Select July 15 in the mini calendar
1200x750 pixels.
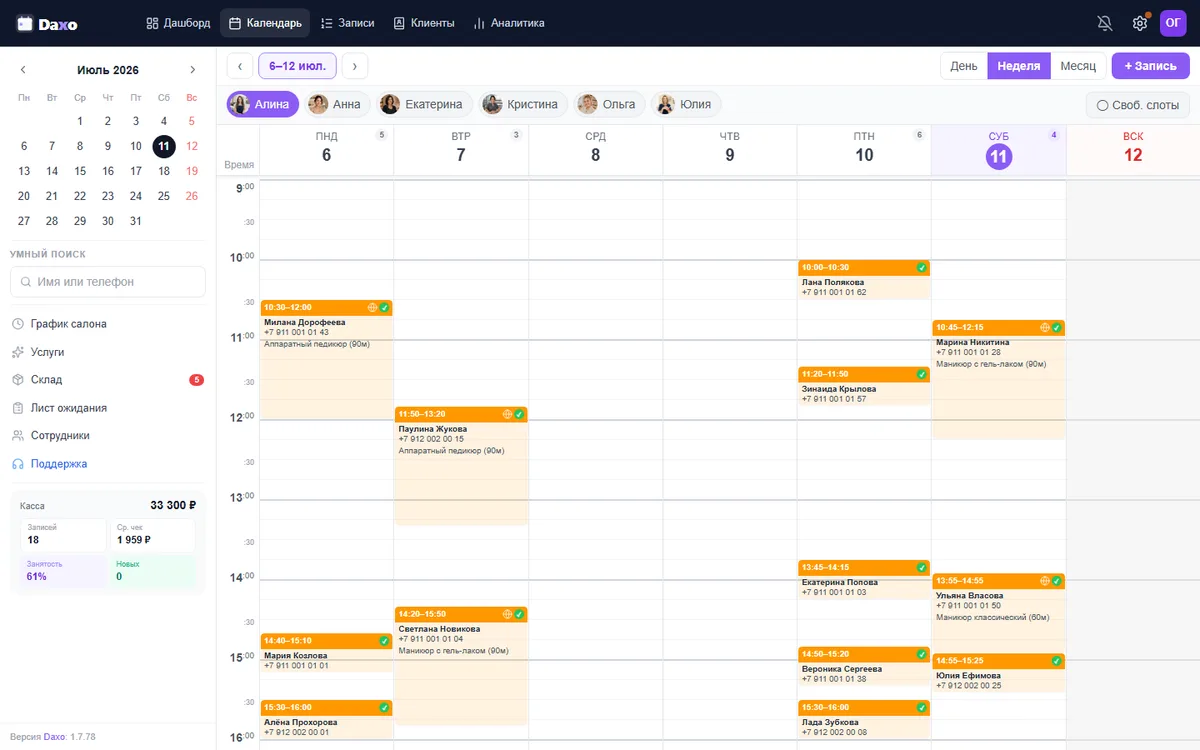80,171
